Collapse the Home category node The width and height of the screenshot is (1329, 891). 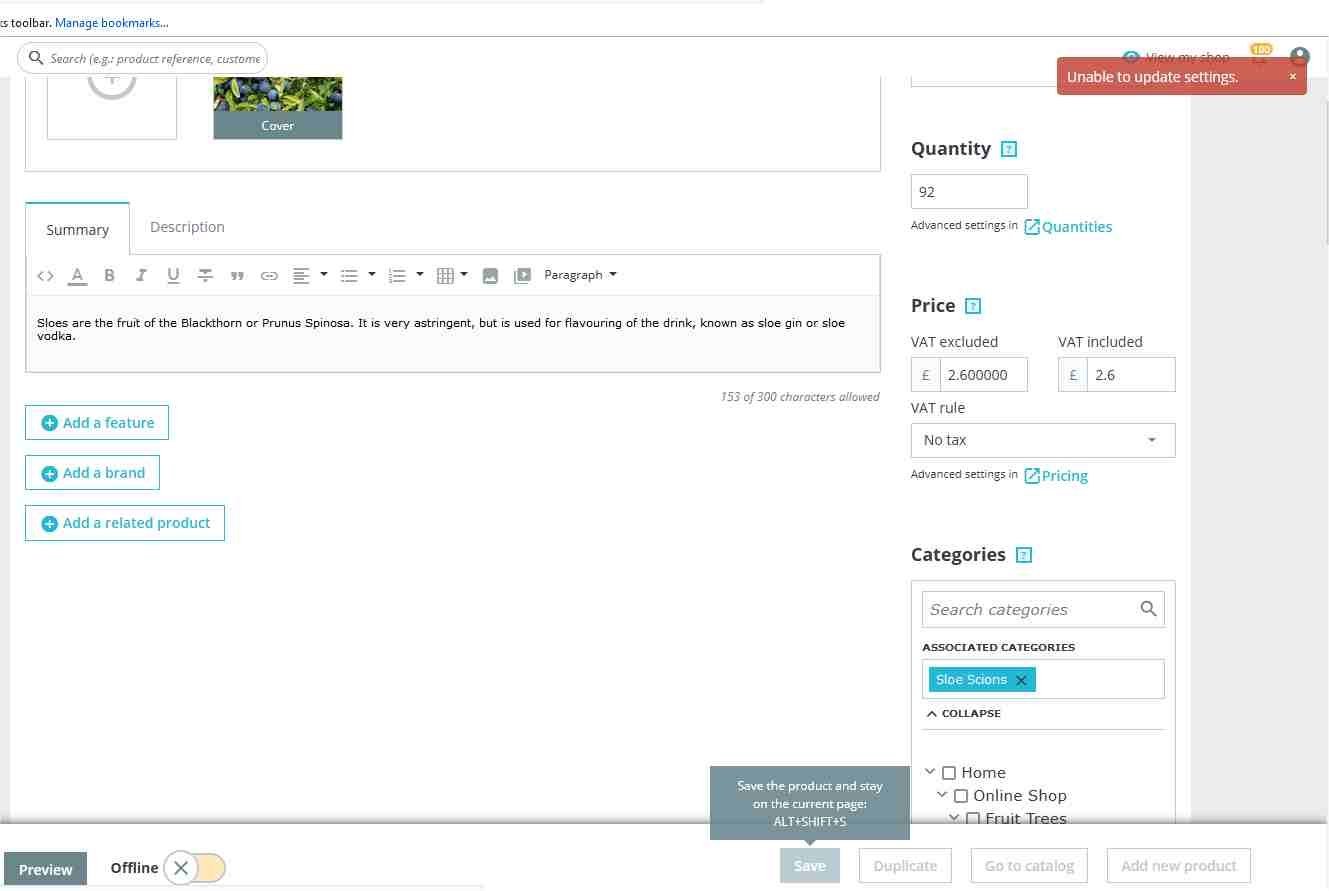pyautogui.click(x=930, y=772)
